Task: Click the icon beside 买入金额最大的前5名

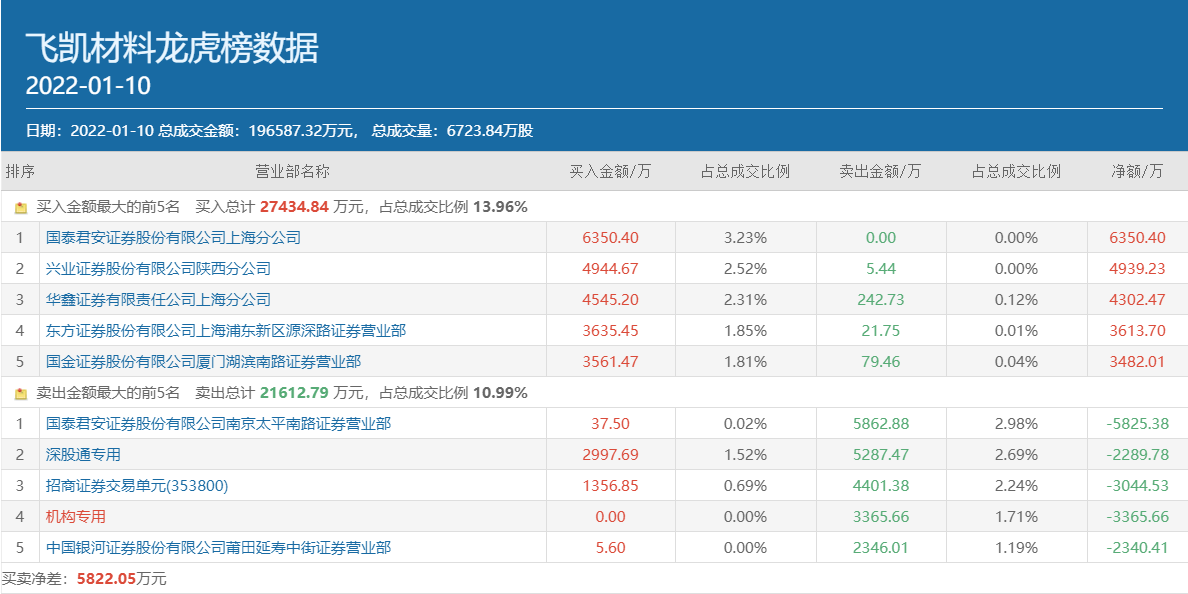Action: tap(21, 208)
